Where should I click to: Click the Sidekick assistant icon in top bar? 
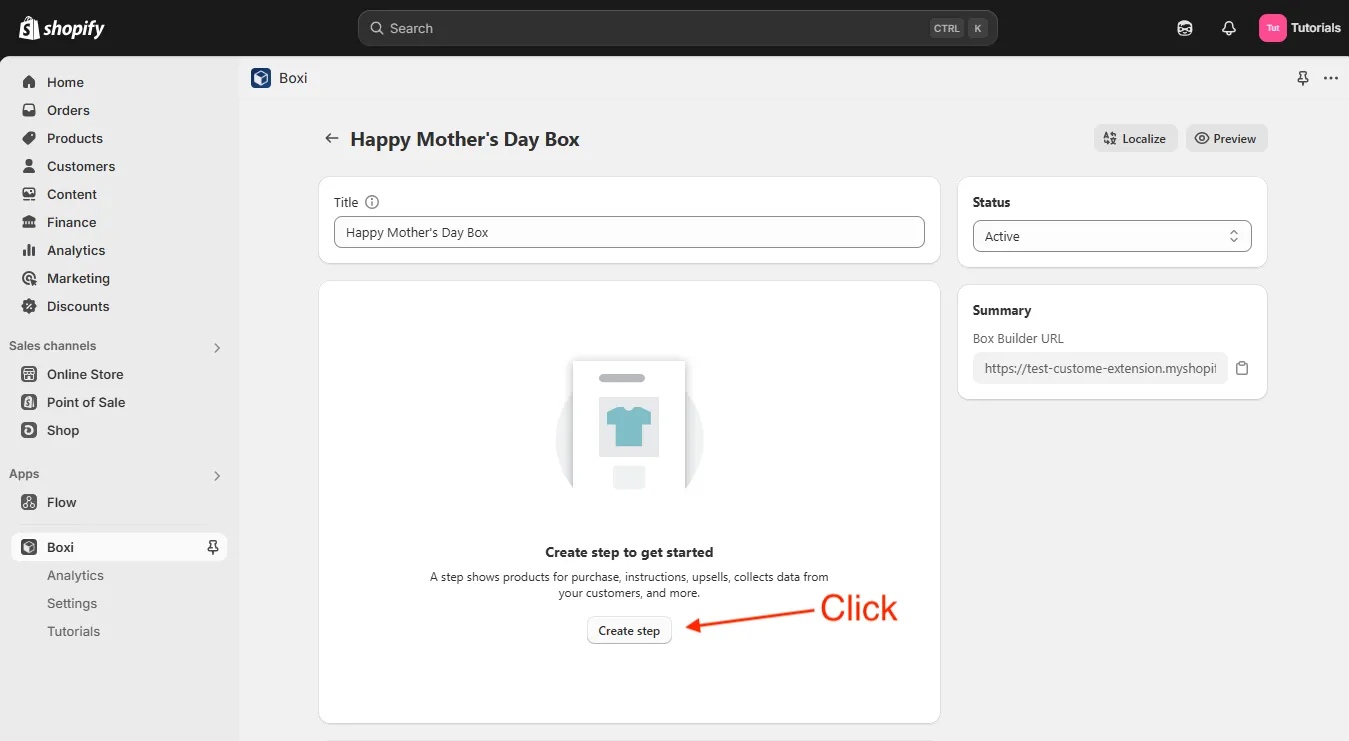click(1185, 28)
